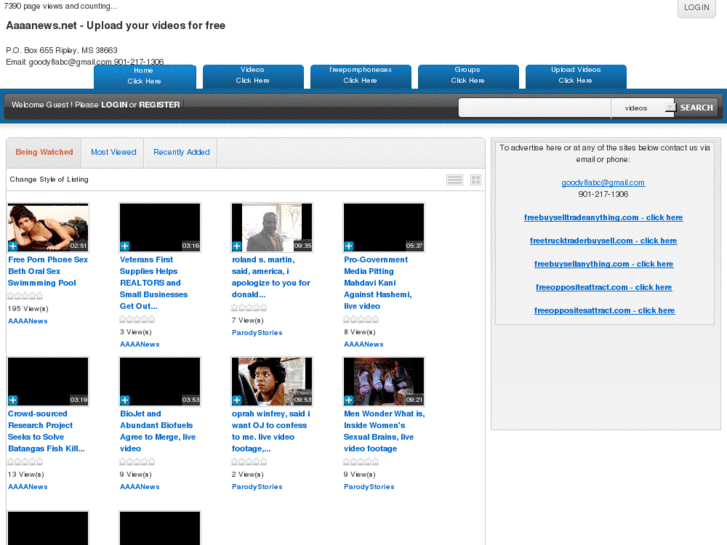The image size is (727, 545).
Task: Add Men Wonder What video via plus icon
Action: (x=349, y=400)
